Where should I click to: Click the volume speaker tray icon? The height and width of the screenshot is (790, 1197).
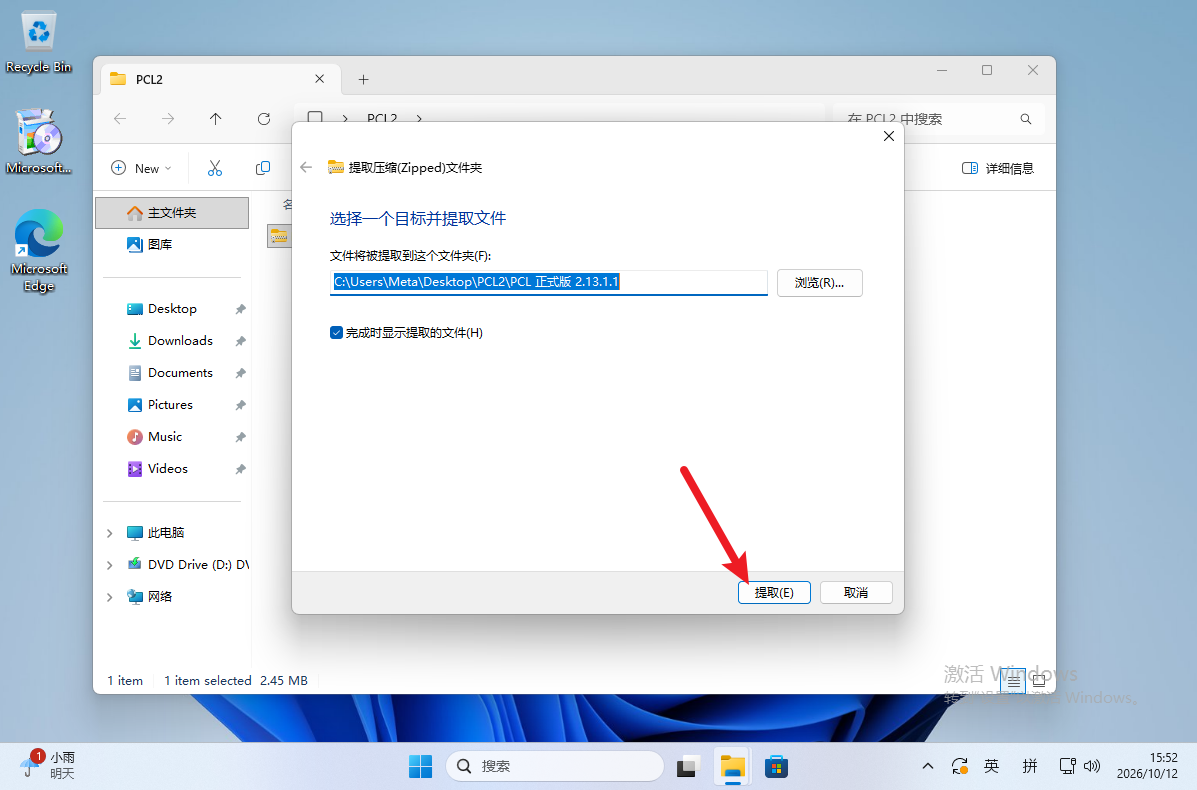pyautogui.click(x=1092, y=766)
